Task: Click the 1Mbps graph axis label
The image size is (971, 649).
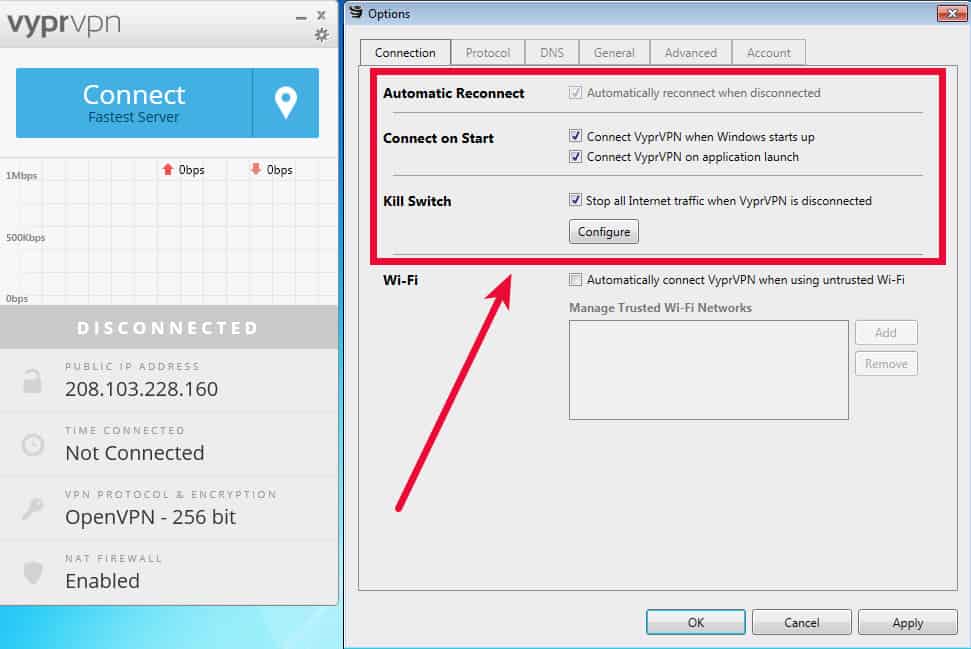Action: click(22, 176)
